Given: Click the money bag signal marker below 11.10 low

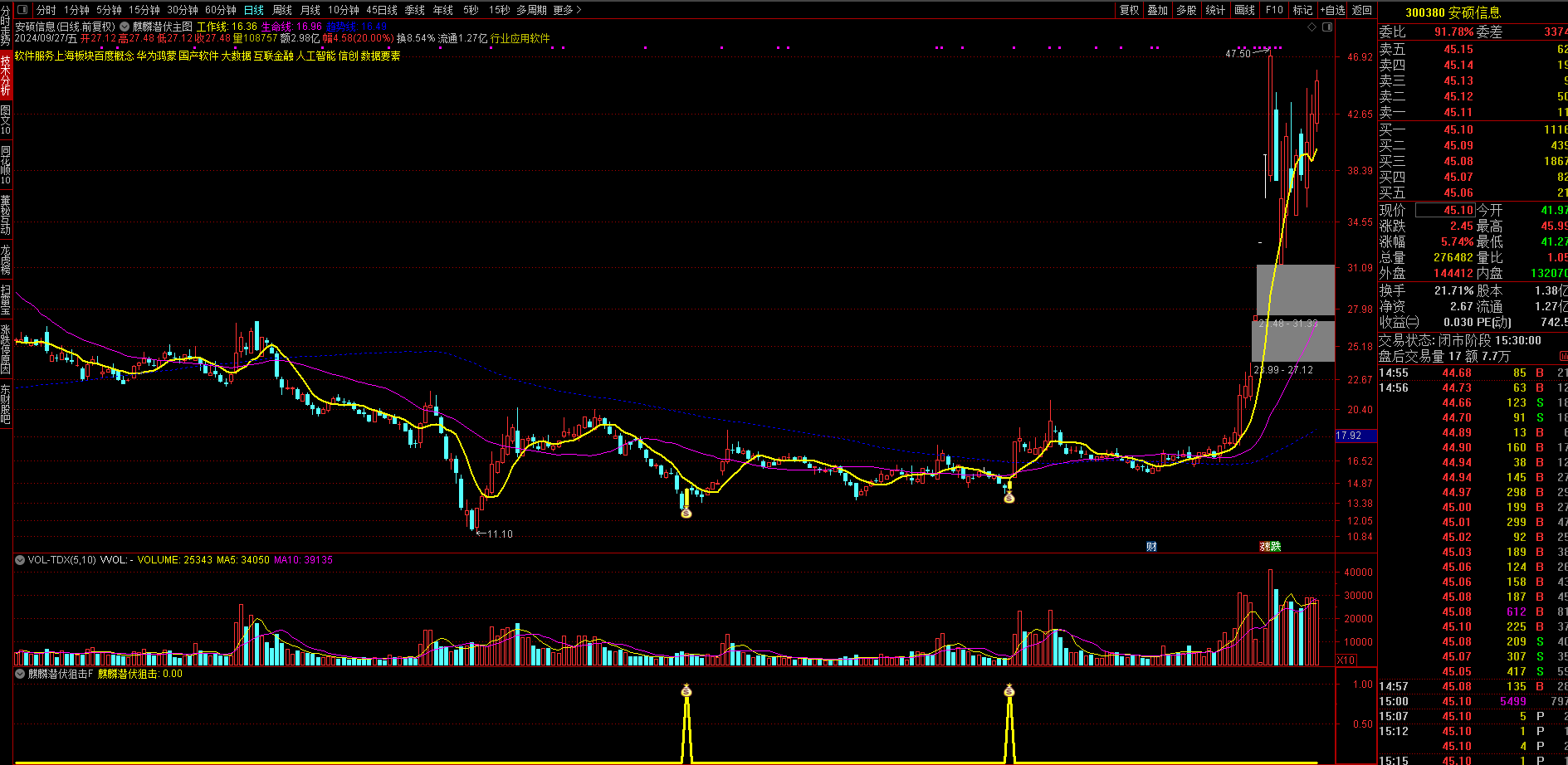Looking at the screenshot, I should [x=686, y=513].
